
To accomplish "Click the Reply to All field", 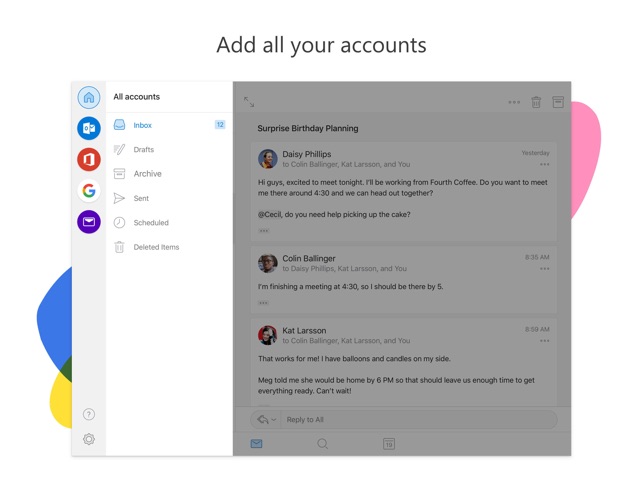I will (x=400, y=420).
